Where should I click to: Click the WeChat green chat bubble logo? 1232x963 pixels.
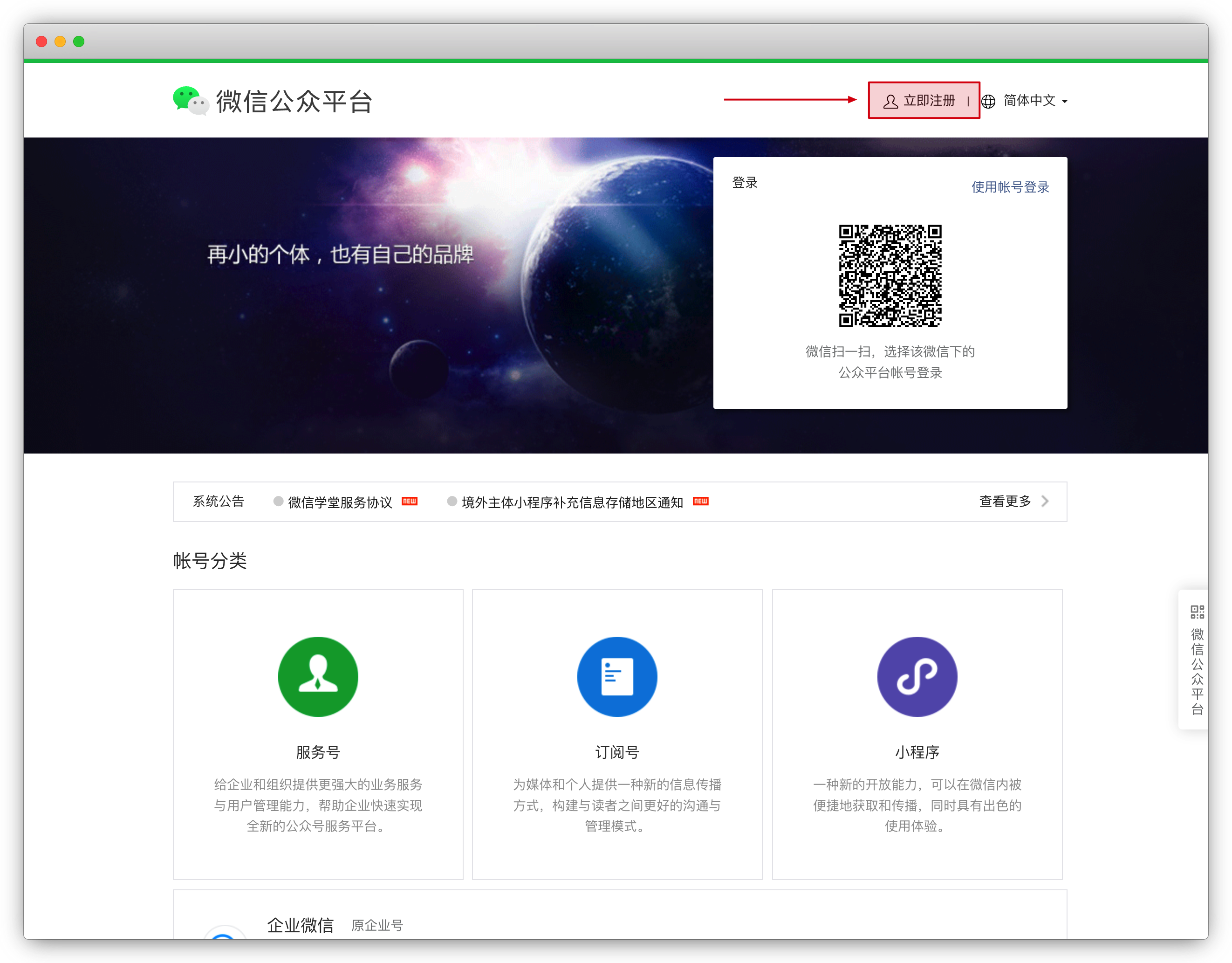click(190, 100)
